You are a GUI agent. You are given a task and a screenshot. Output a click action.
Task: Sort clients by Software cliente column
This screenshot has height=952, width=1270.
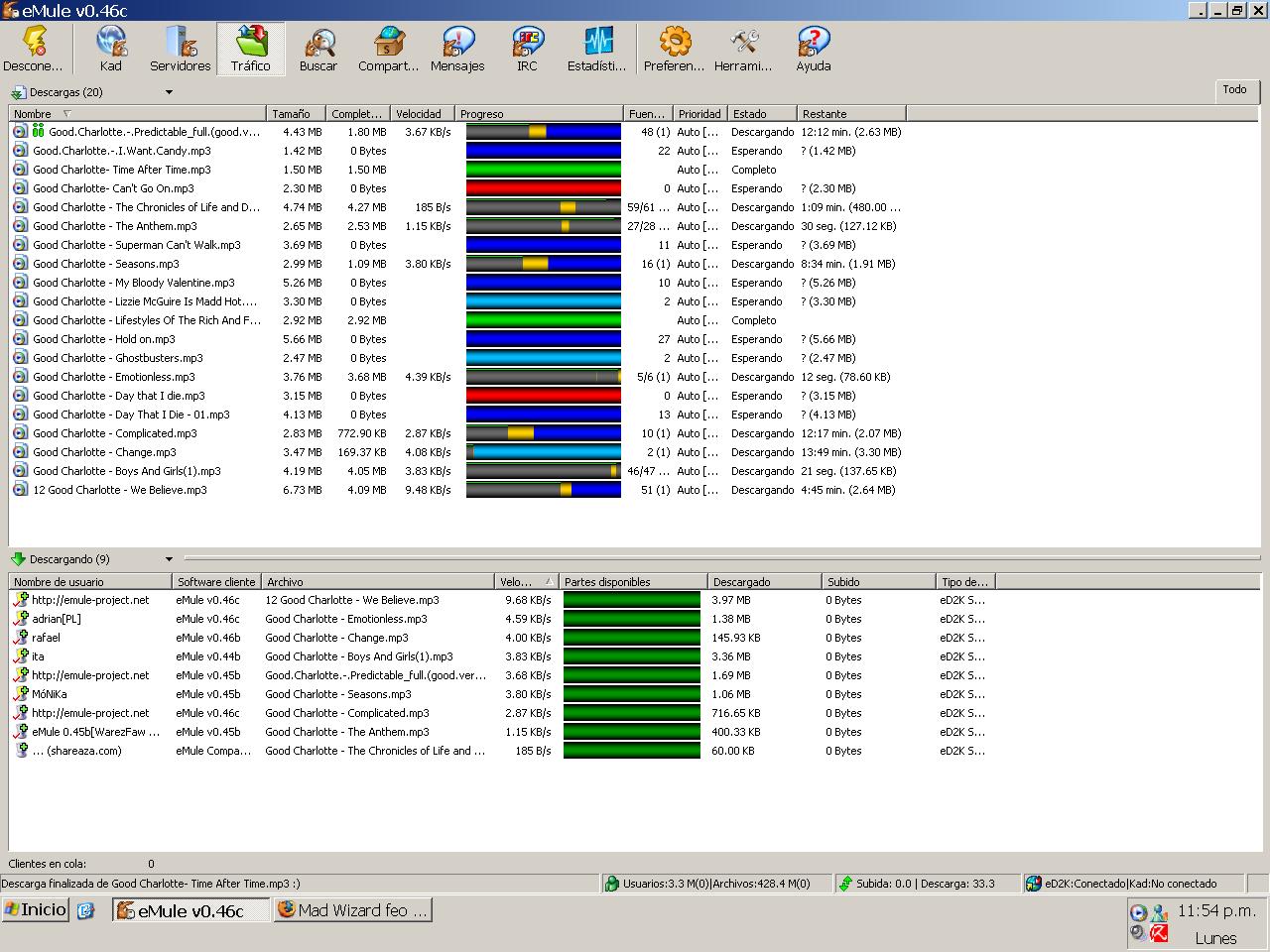(x=217, y=582)
